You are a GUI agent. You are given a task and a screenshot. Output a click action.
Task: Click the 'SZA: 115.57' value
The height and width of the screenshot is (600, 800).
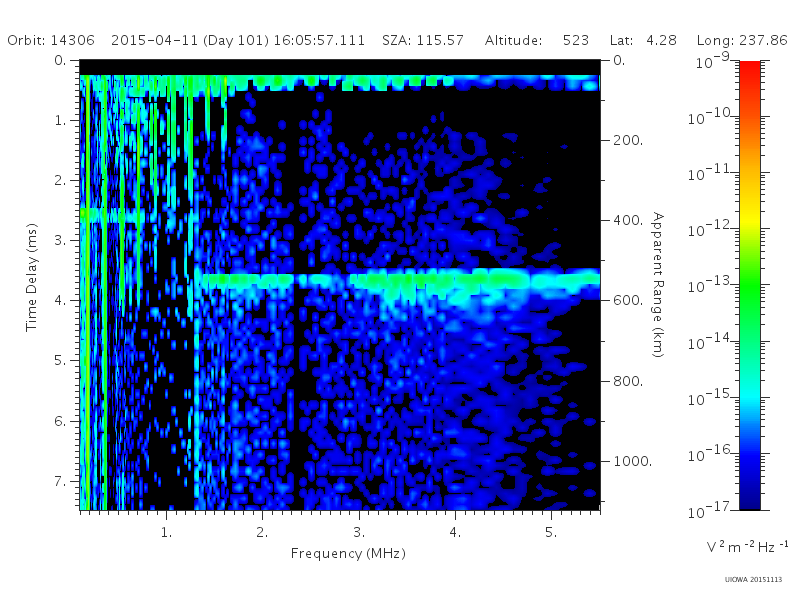[x=423, y=40]
